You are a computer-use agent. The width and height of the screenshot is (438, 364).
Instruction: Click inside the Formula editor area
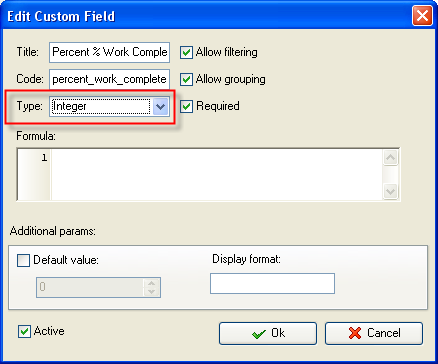(217, 174)
